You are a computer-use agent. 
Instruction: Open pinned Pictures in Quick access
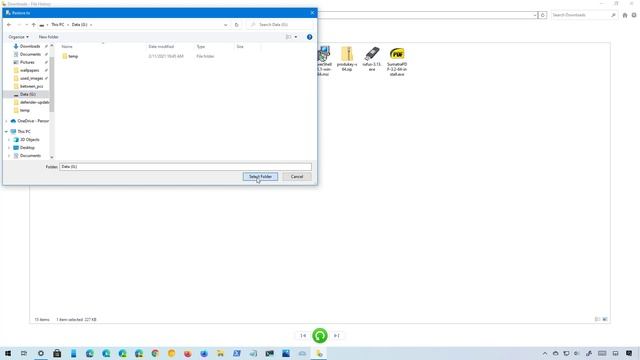coord(27,62)
